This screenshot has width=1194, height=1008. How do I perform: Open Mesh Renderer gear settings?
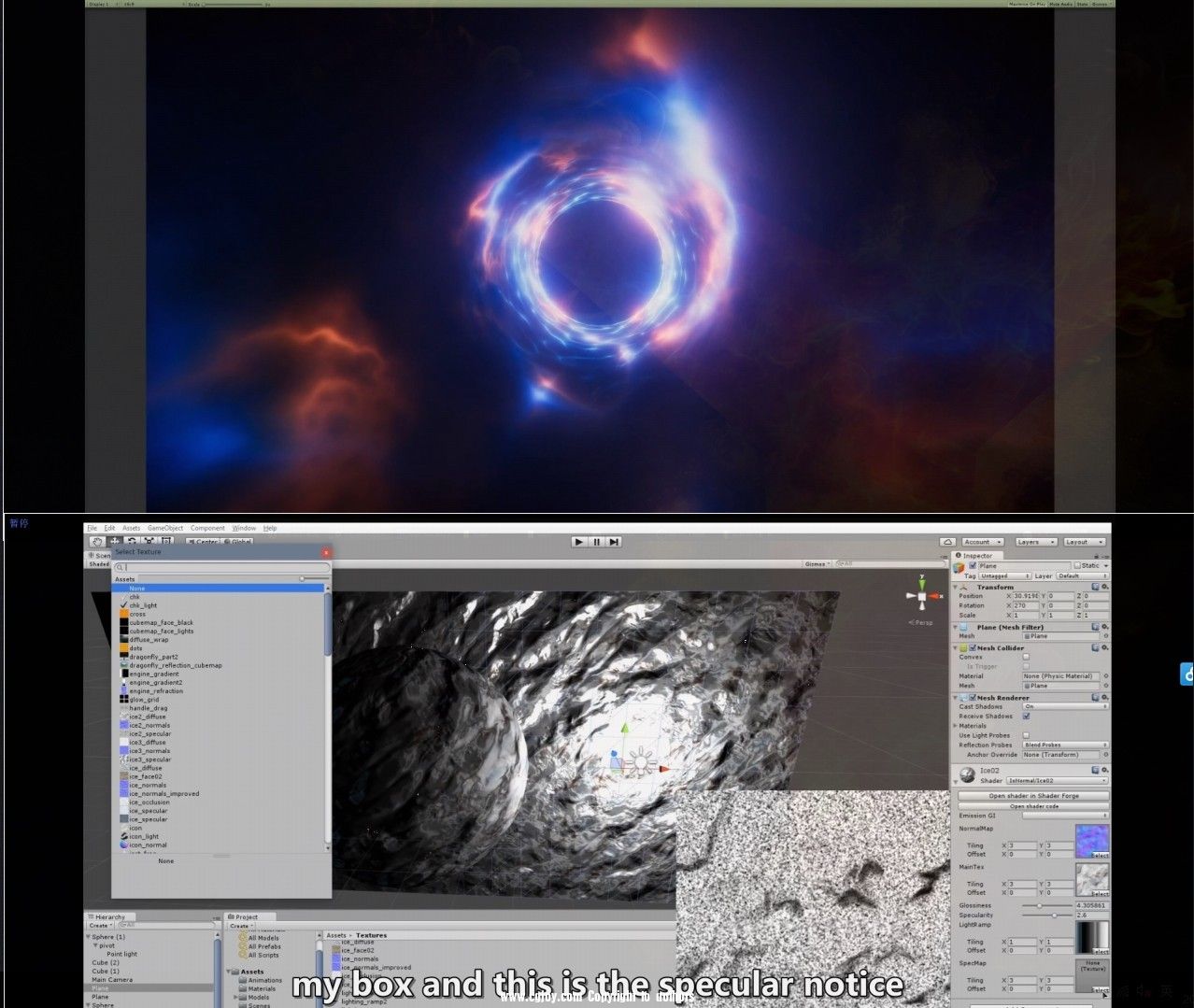pyautogui.click(x=1105, y=697)
